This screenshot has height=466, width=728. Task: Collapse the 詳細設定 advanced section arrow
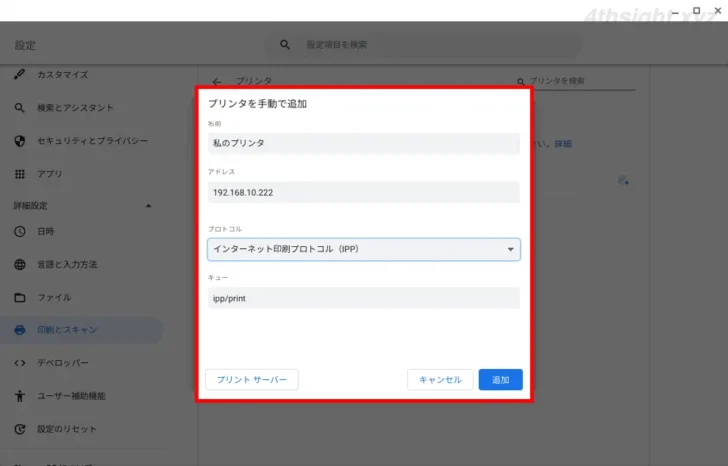tap(149, 206)
